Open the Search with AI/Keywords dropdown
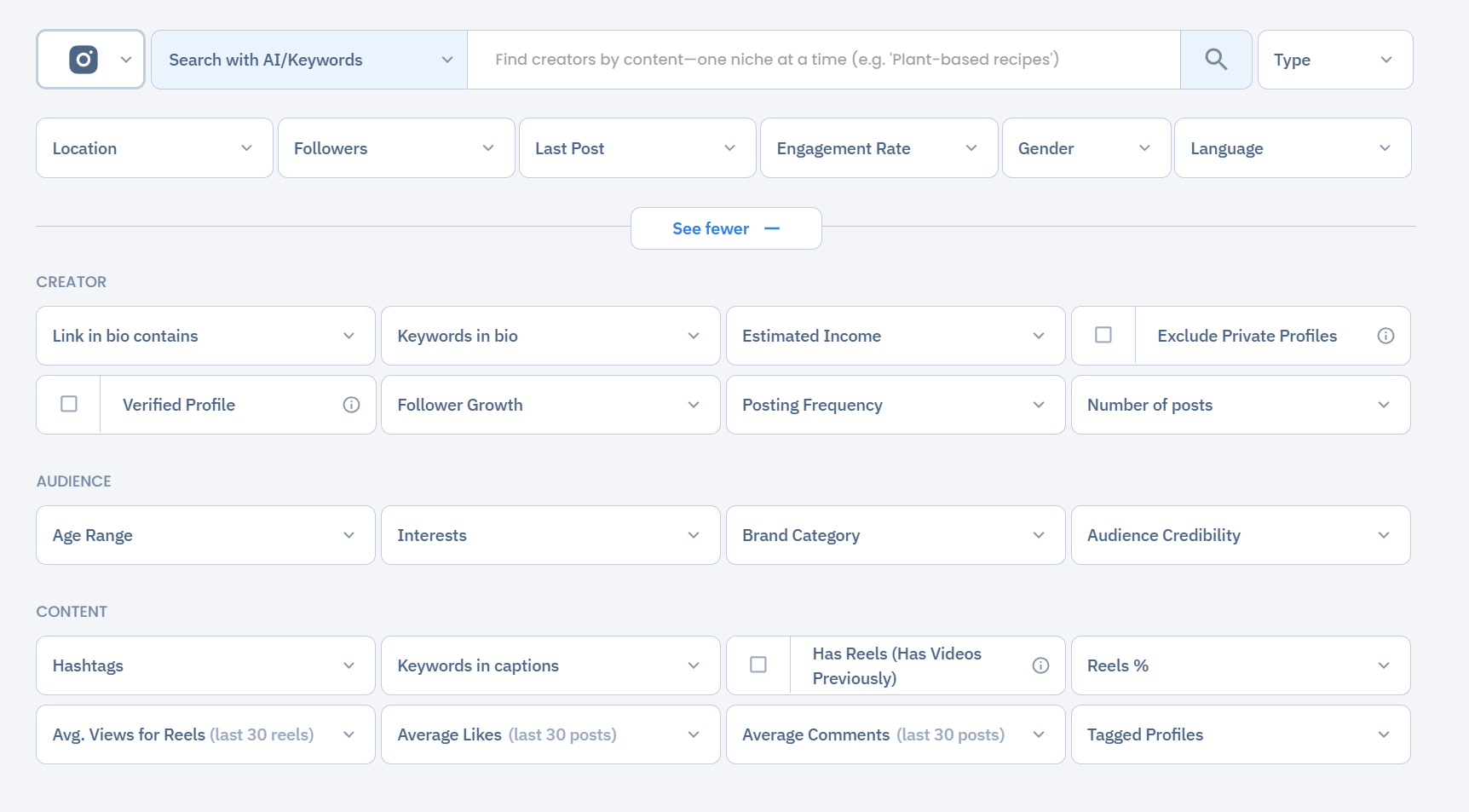Screen dimensions: 1469x812 (309, 60)
